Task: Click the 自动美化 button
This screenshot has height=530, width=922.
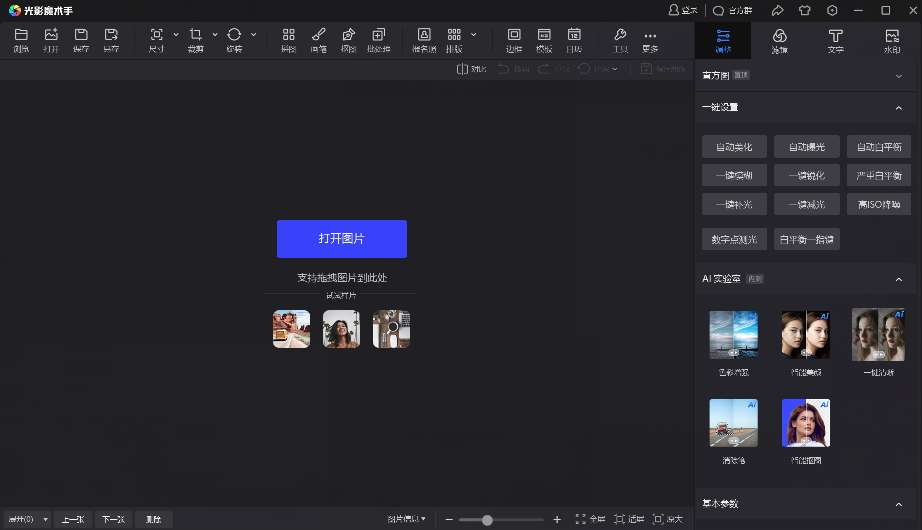Action: (x=734, y=146)
